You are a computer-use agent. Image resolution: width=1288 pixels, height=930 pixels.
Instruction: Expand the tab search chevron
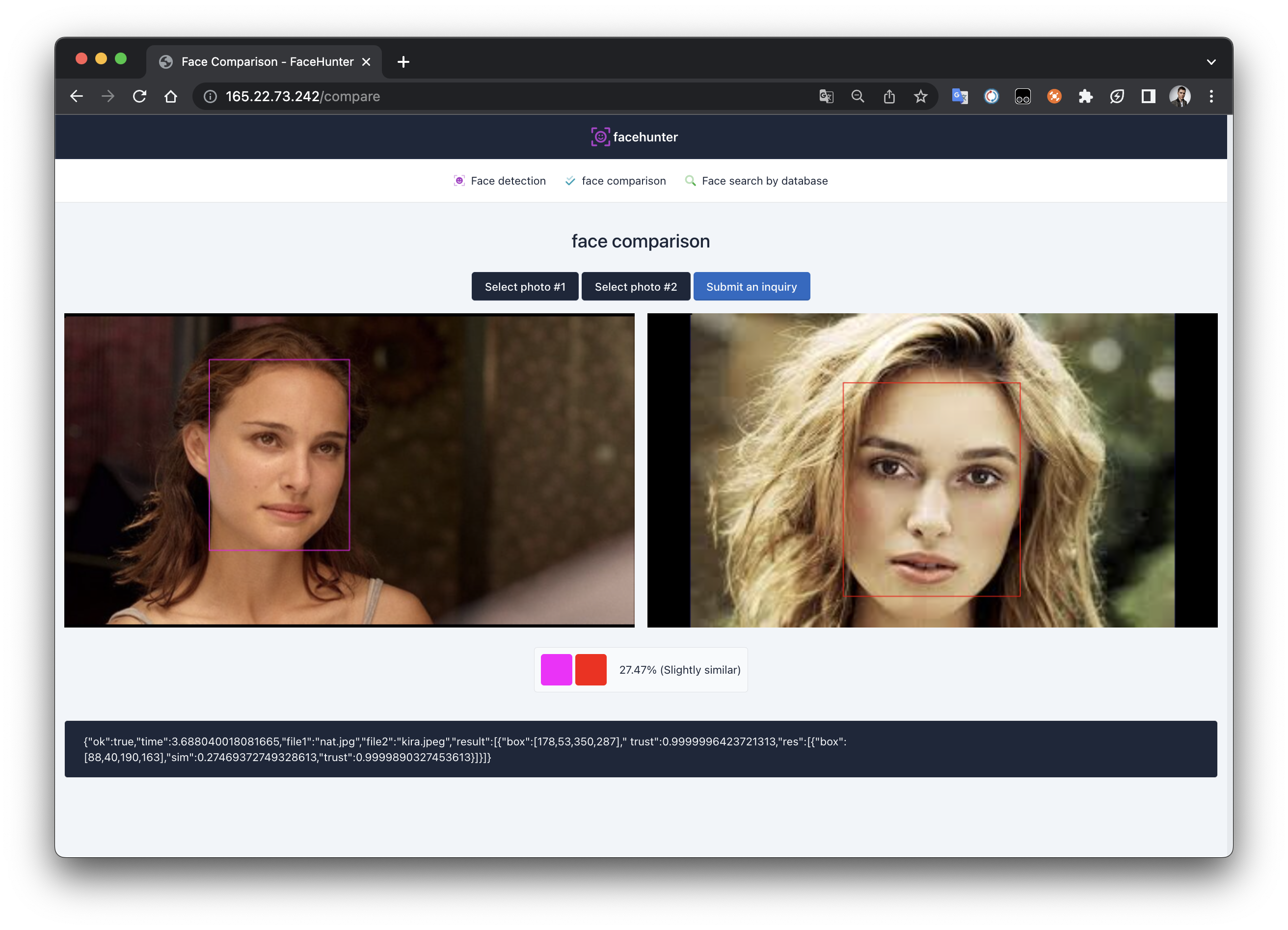coord(1211,62)
